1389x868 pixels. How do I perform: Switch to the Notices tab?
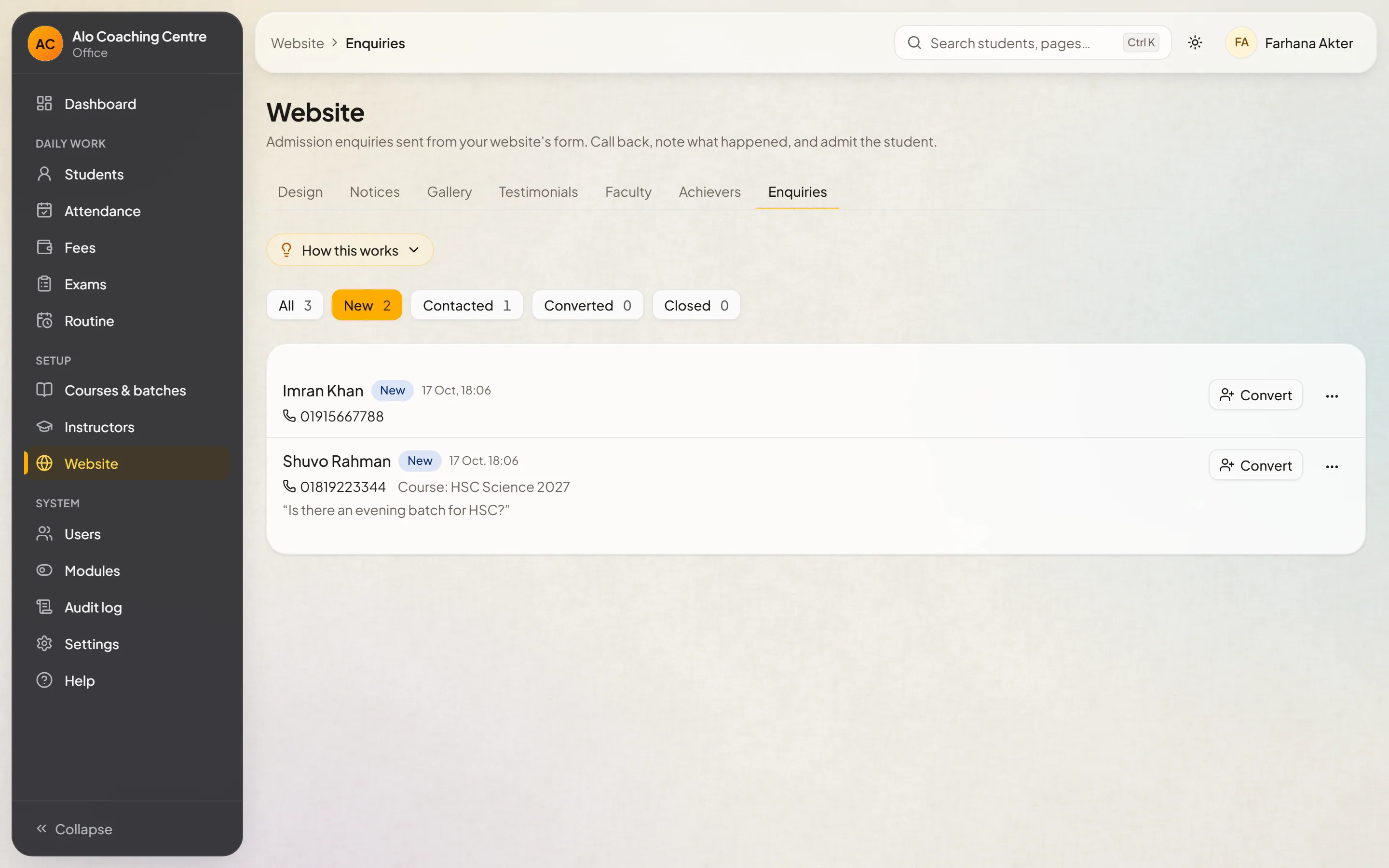(x=375, y=192)
